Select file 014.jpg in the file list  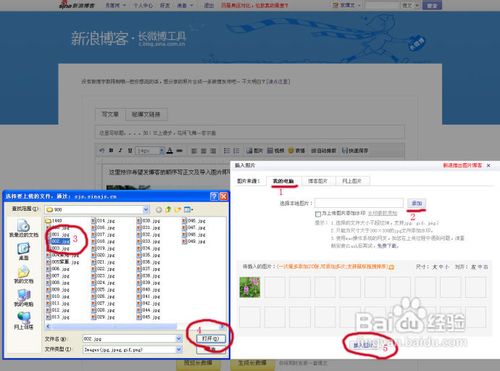tap(103, 221)
